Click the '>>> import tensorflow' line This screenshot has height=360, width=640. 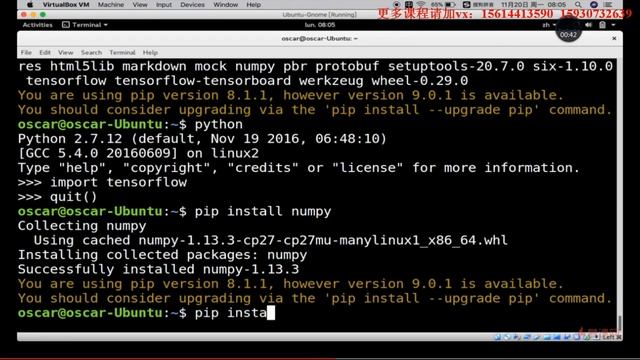pyautogui.click(x=102, y=182)
